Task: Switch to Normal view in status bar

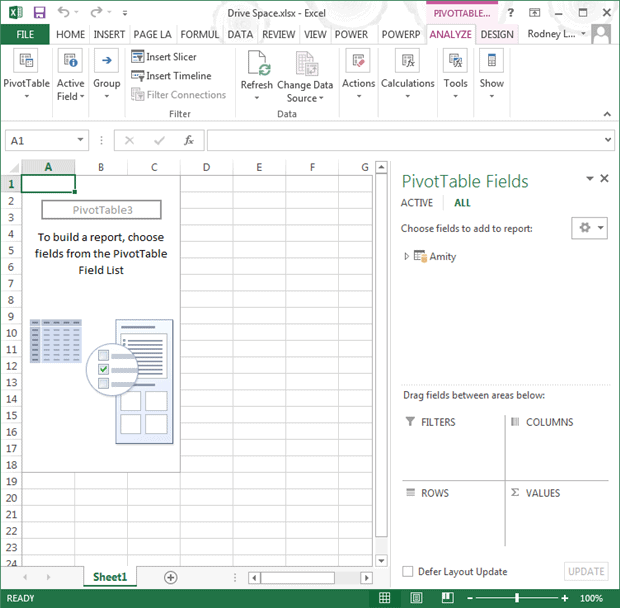Action: 384,598
